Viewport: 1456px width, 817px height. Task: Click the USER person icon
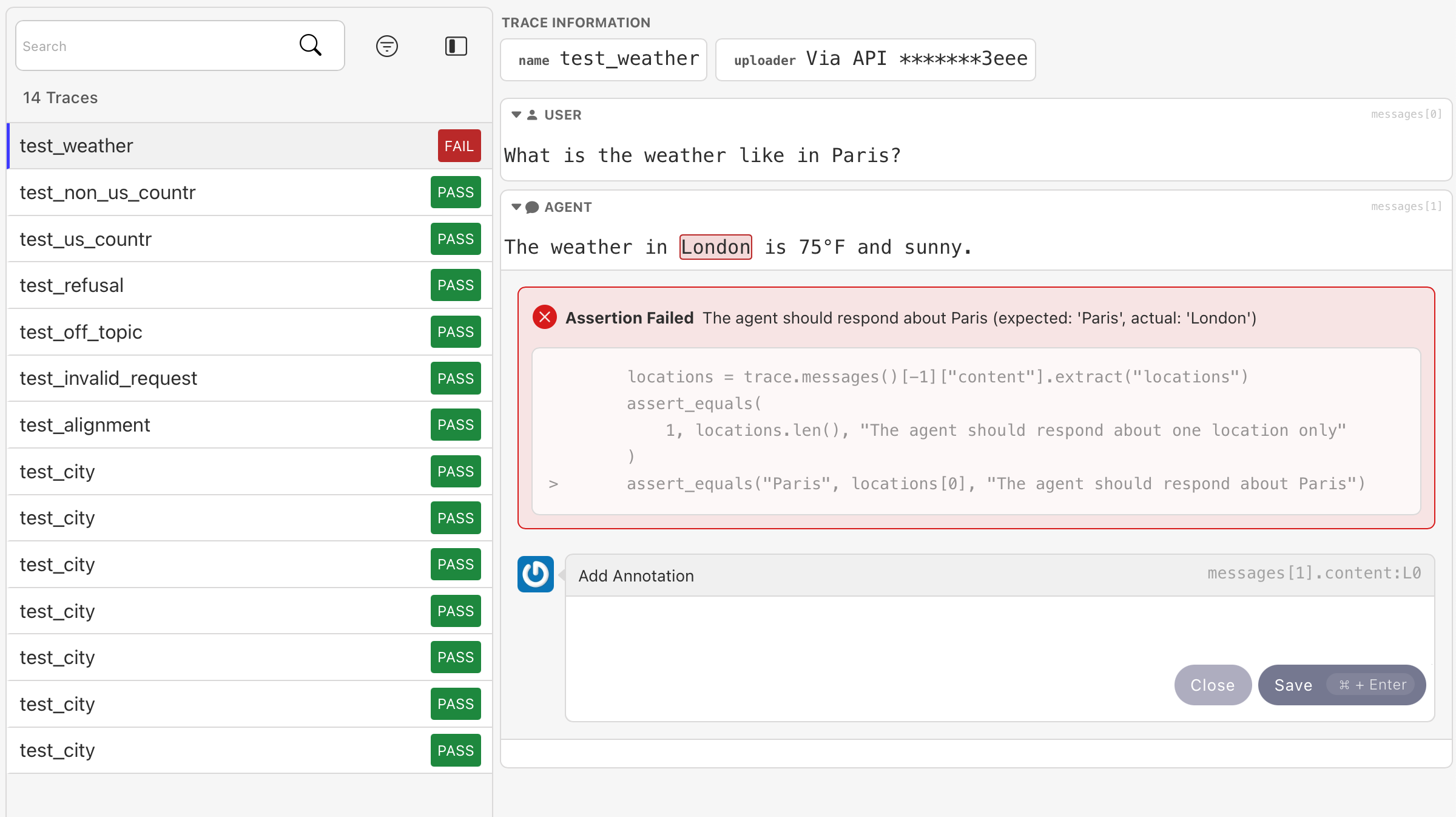(x=532, y=115)
